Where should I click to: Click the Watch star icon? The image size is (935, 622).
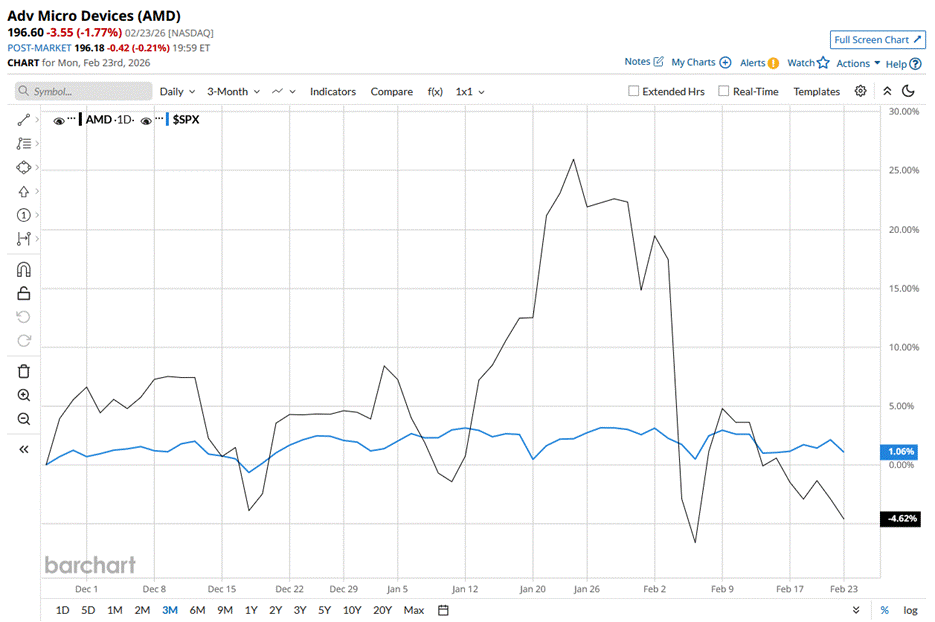tap(823, 63)
